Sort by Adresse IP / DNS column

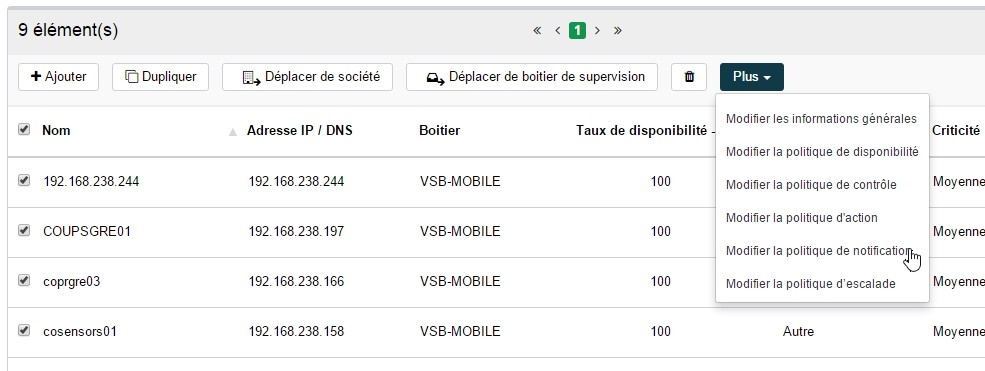[300, 131]
